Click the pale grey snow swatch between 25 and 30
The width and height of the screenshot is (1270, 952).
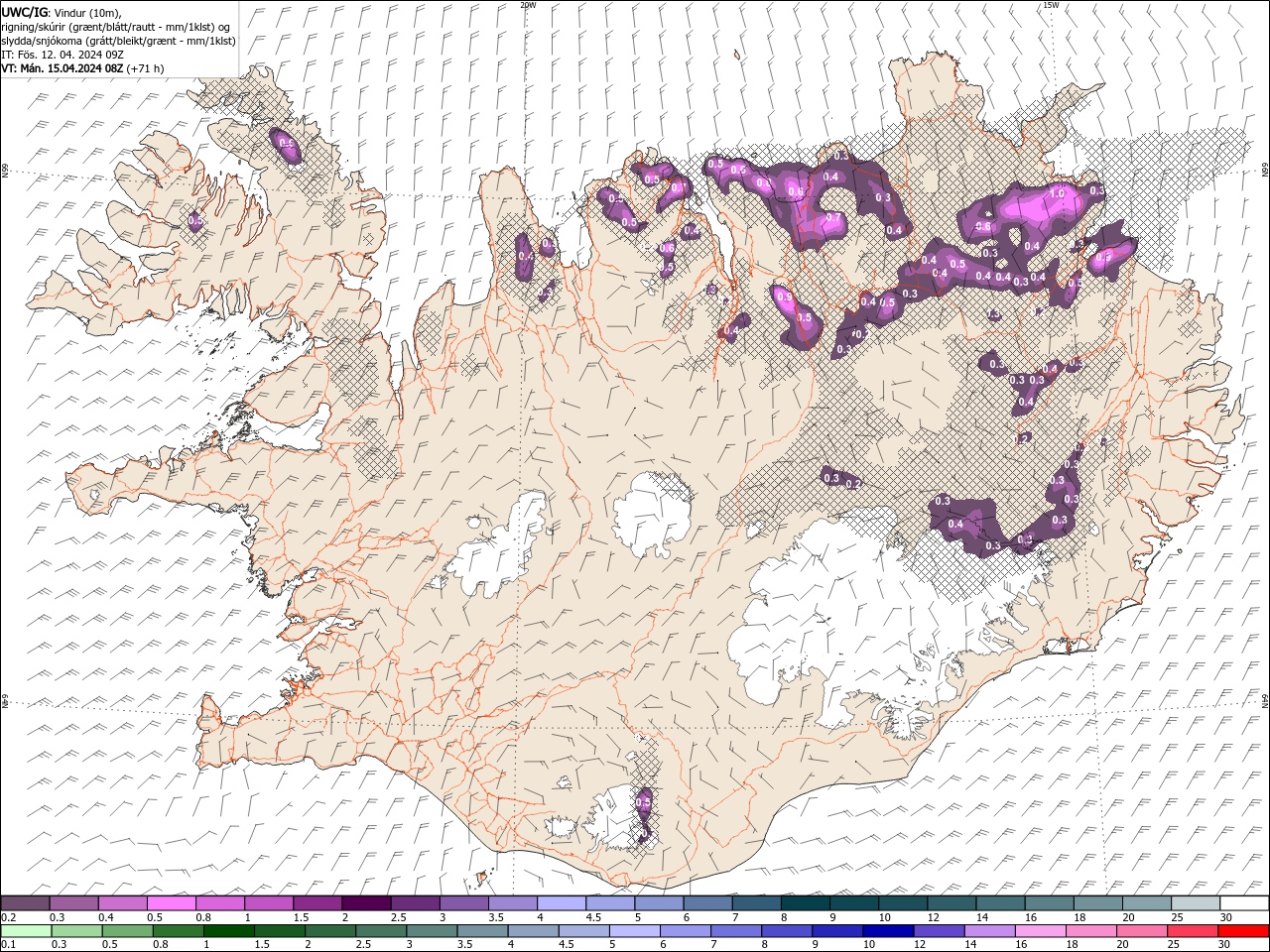(1196, 903)
